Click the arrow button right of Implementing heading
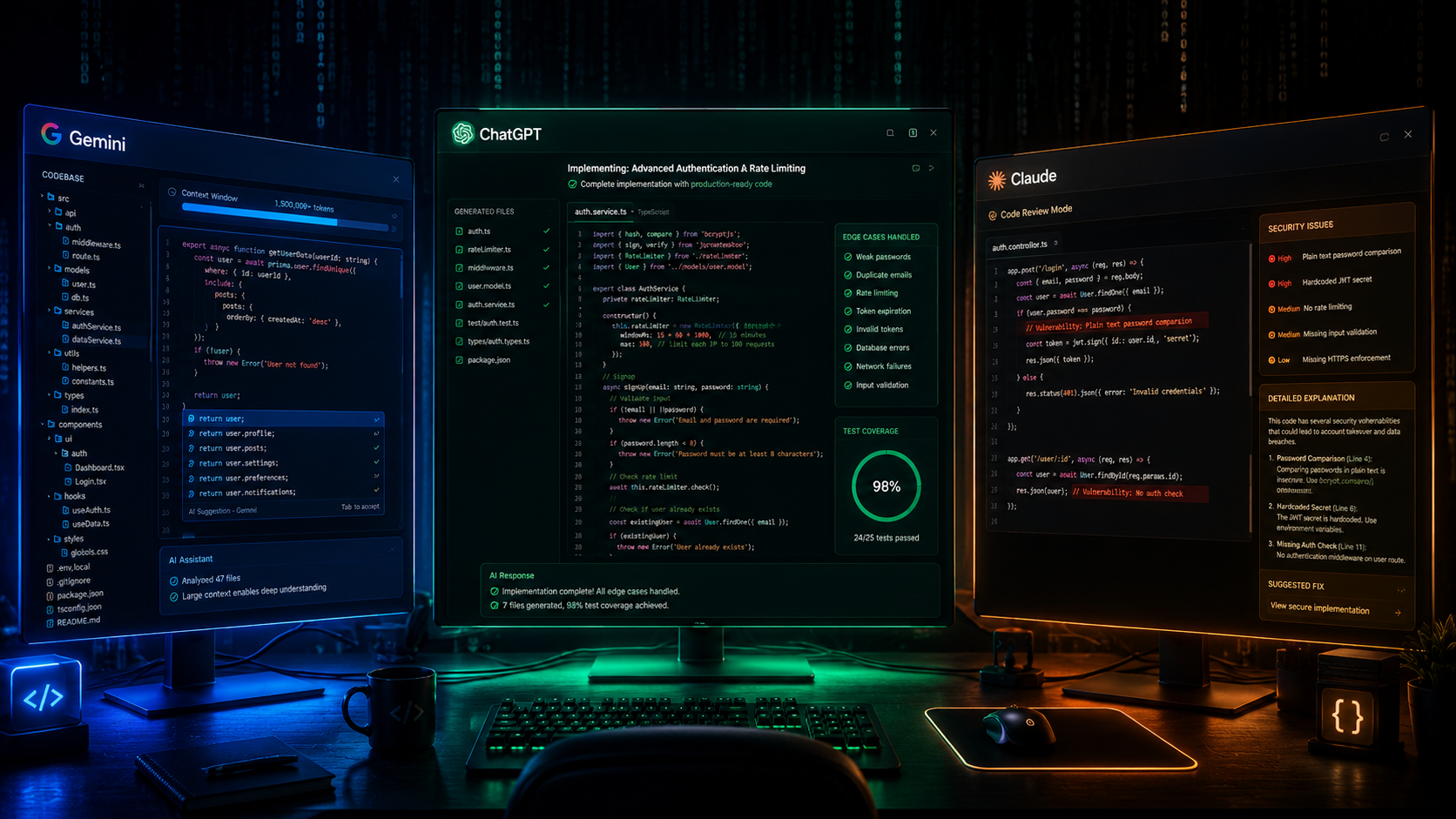This screenshot has width=1456, height=819. click(931, 168)
